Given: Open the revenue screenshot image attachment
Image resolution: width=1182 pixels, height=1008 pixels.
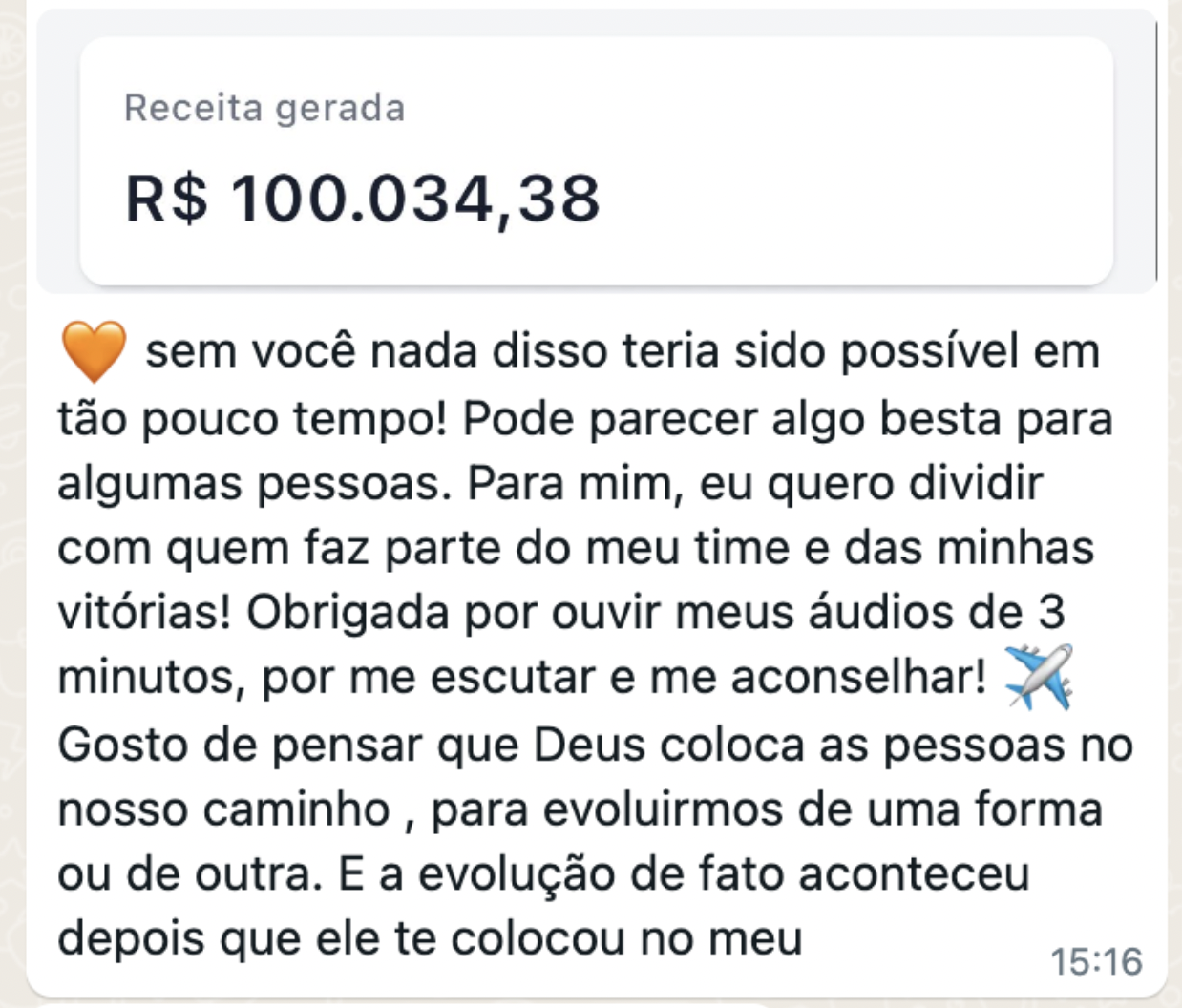Looking at the screenshot, I should [x=596, y=162].
